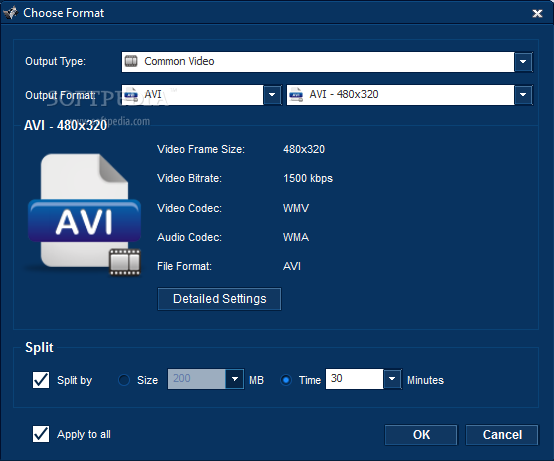Select the Time radio button
554x461 pixels.
click(x=286, y=380)
